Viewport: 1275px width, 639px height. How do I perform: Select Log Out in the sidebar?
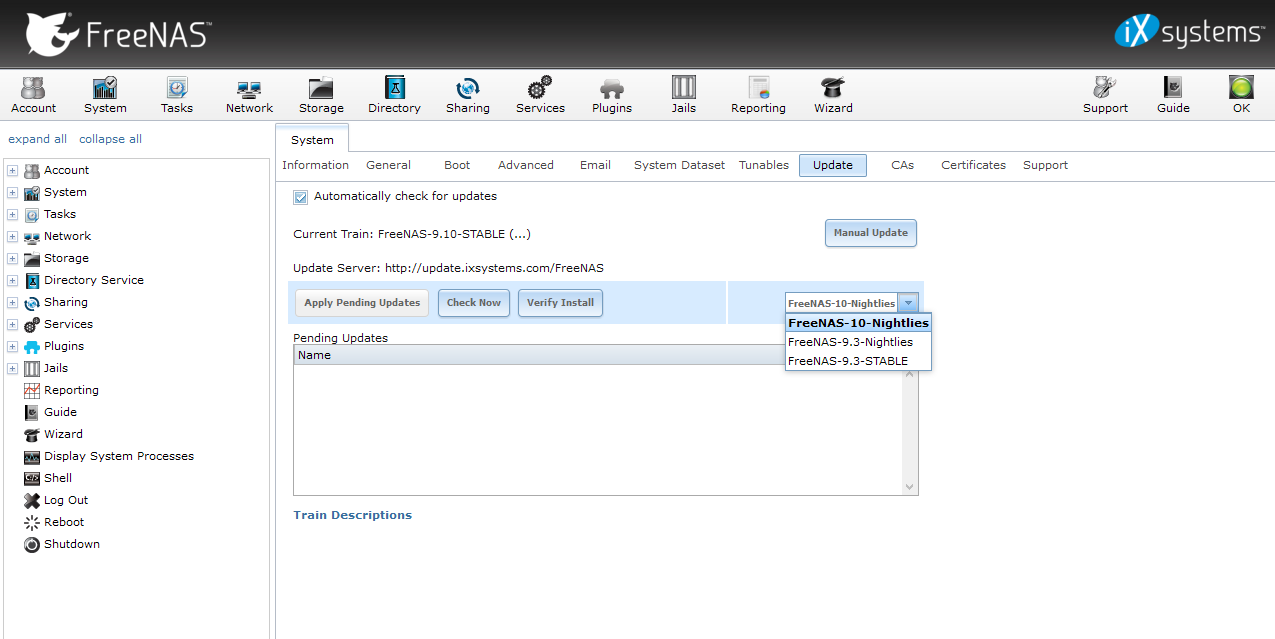(x=66, y=500)
